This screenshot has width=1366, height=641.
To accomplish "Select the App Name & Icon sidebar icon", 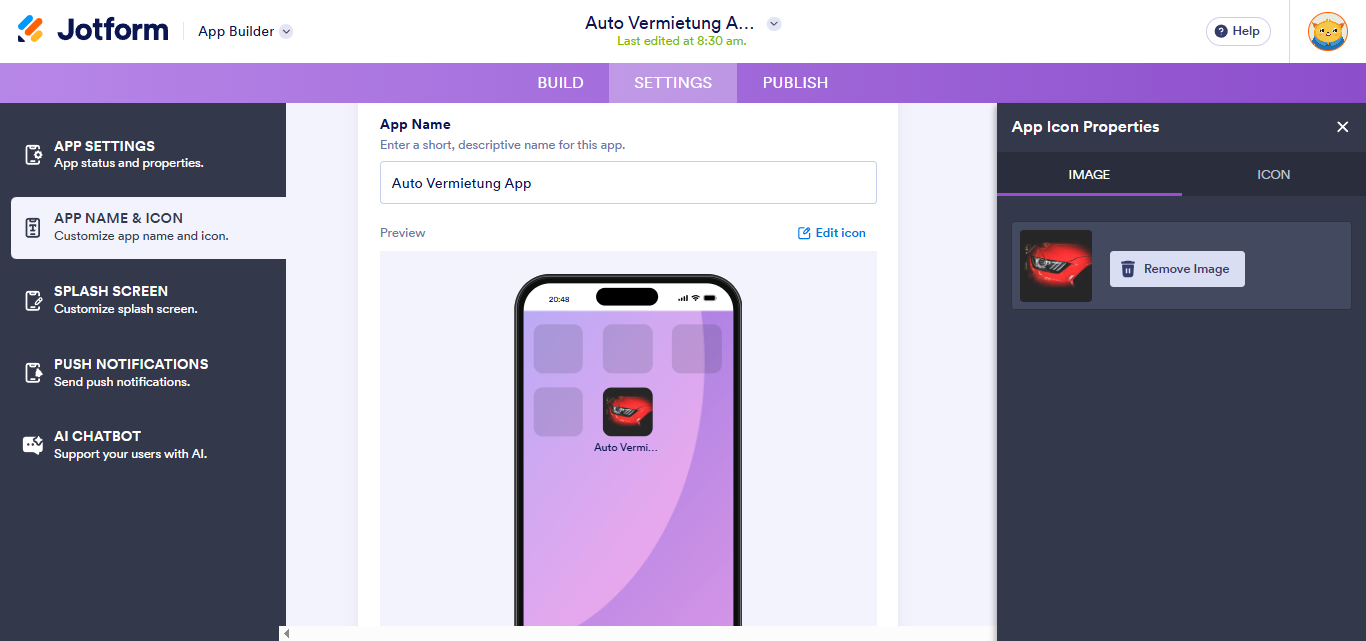I will (x=33, y=228).
